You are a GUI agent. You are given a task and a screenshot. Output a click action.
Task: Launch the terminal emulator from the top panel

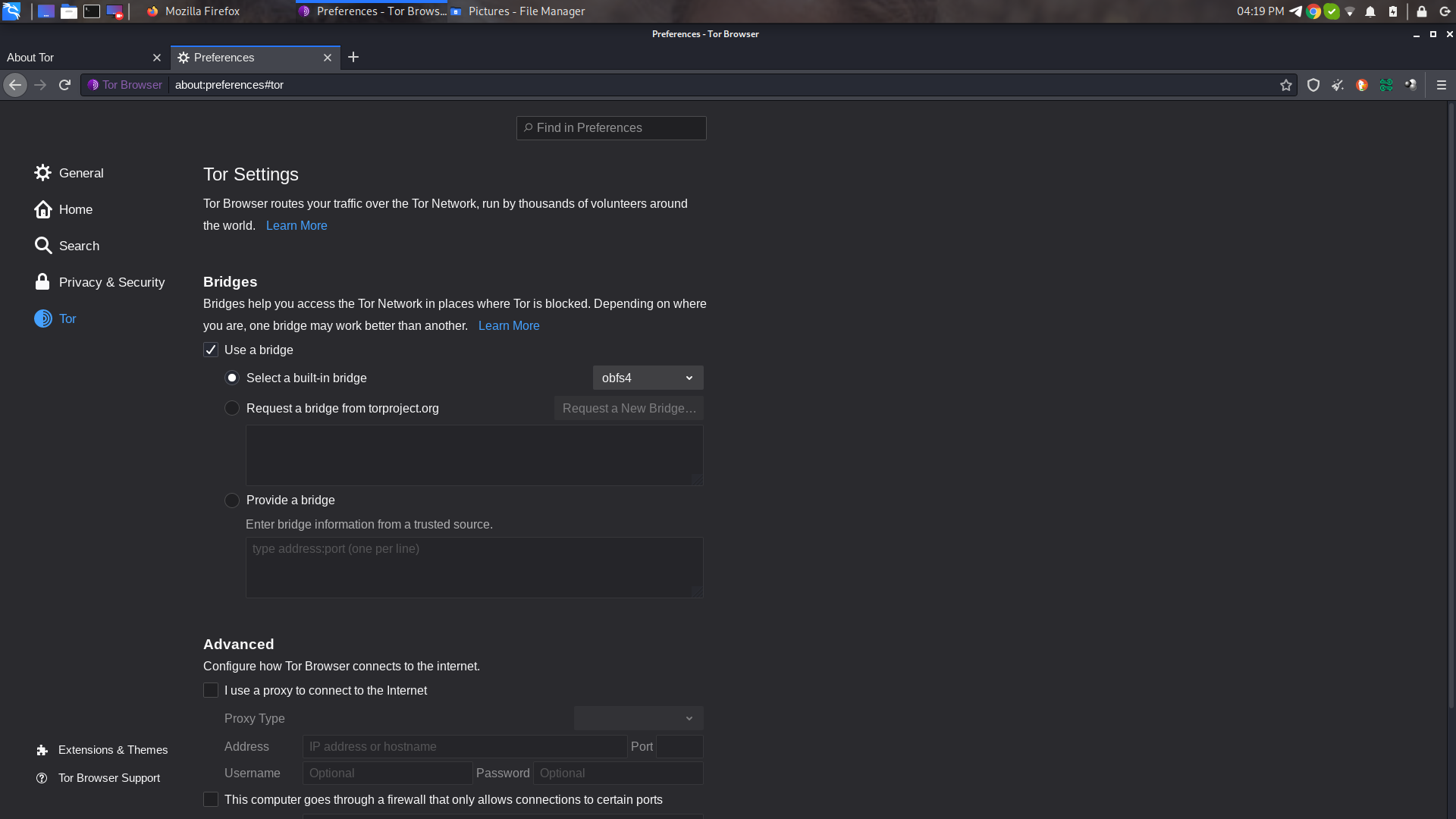pos(92,11)
